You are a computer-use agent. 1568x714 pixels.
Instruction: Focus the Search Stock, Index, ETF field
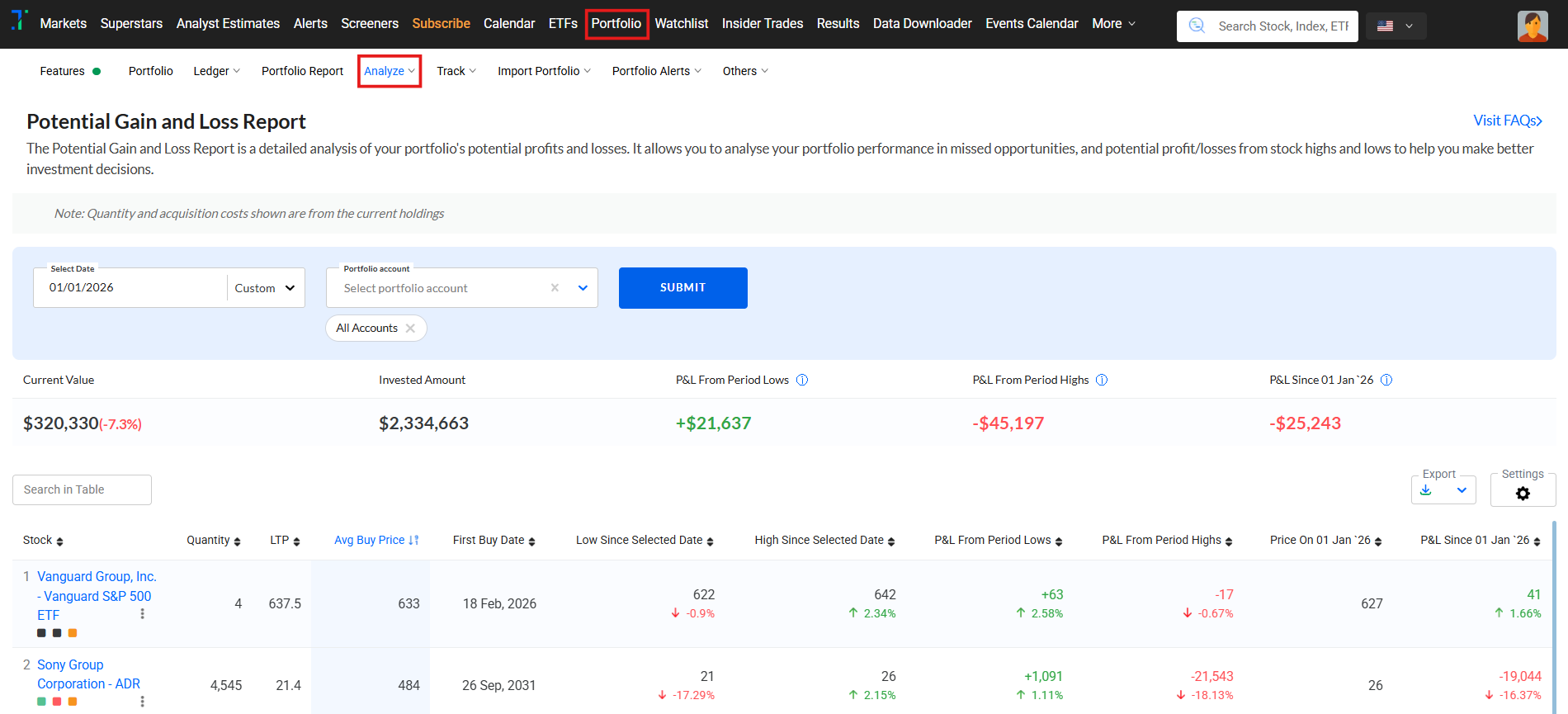pyautogui.click(x=1283, y=26)
